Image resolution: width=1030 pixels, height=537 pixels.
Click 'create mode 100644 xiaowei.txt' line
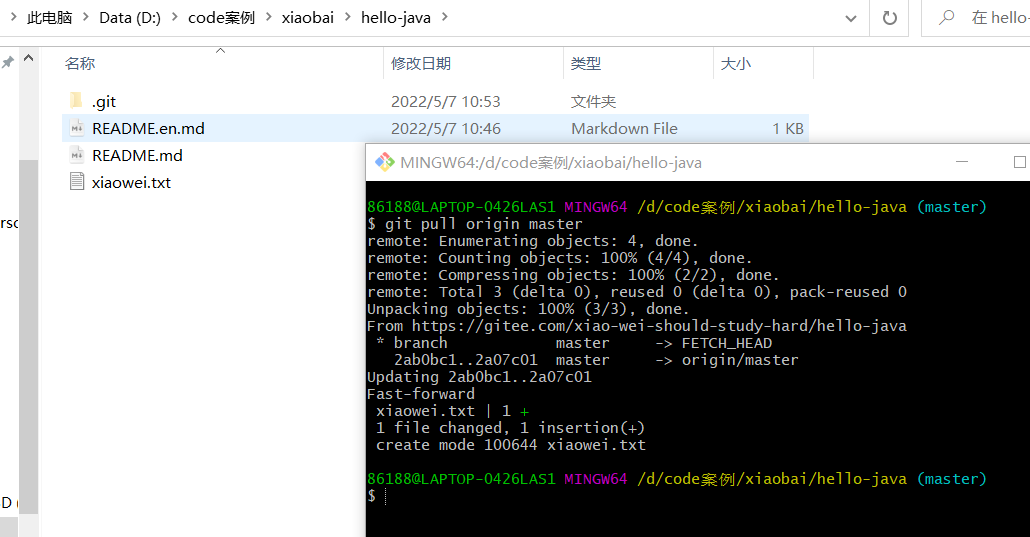coord(510,445)
